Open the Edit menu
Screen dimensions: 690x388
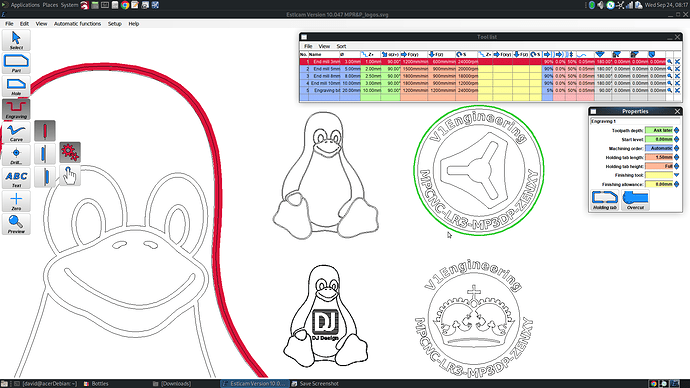pyautogui.click(x=24, y=24)
